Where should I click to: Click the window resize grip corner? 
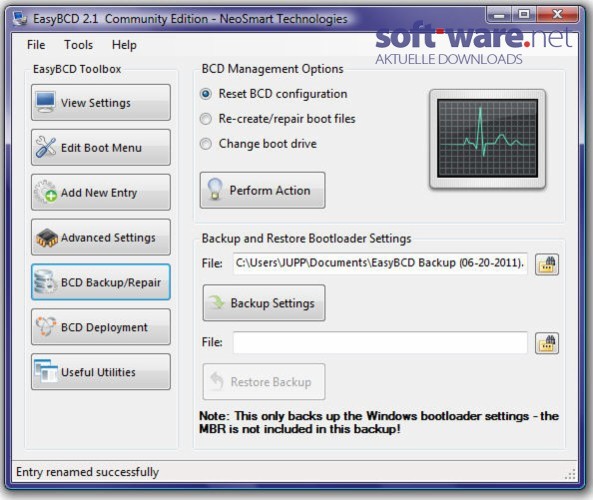click(x=570, y=474)
